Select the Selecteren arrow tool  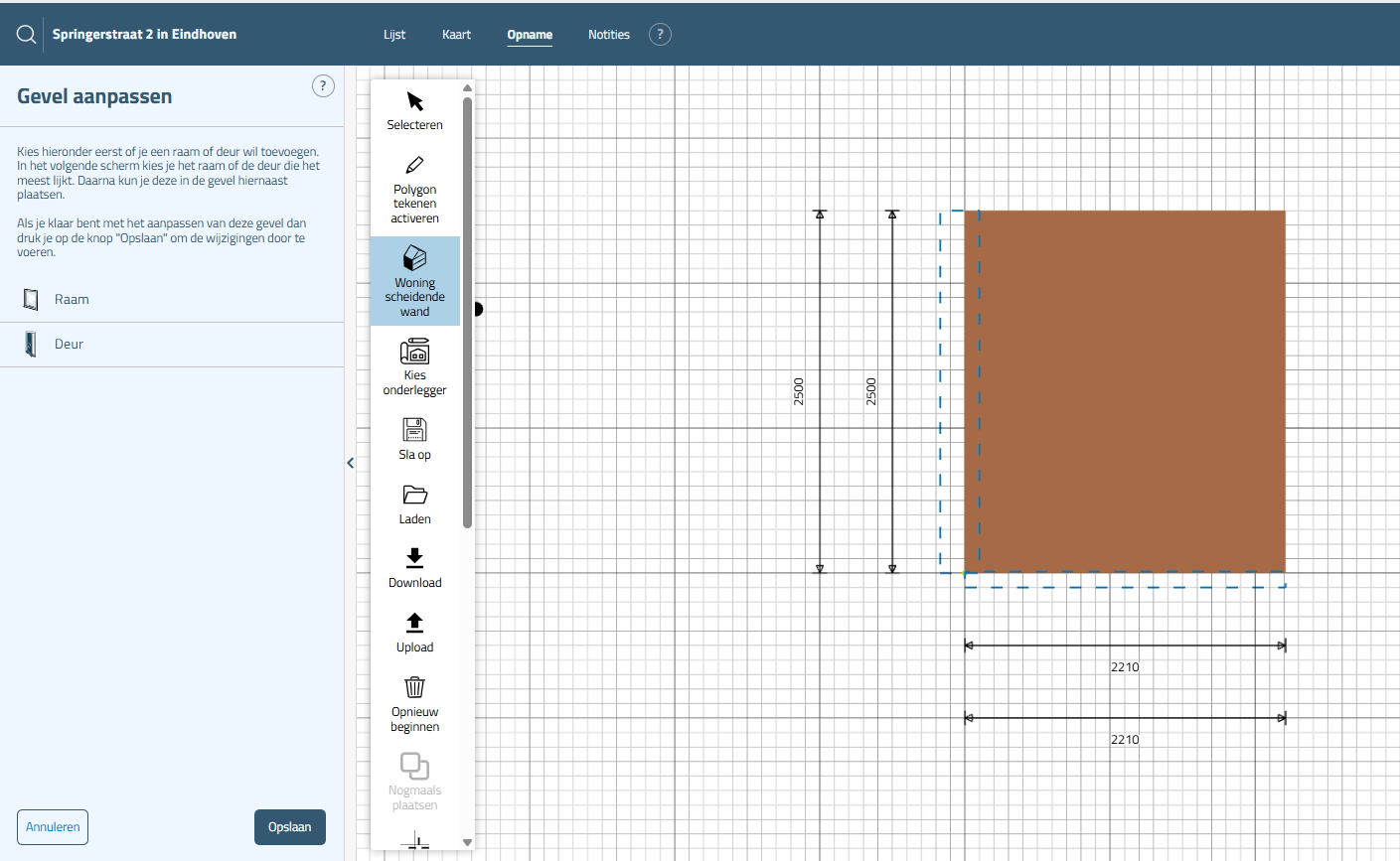click(415, 102)
